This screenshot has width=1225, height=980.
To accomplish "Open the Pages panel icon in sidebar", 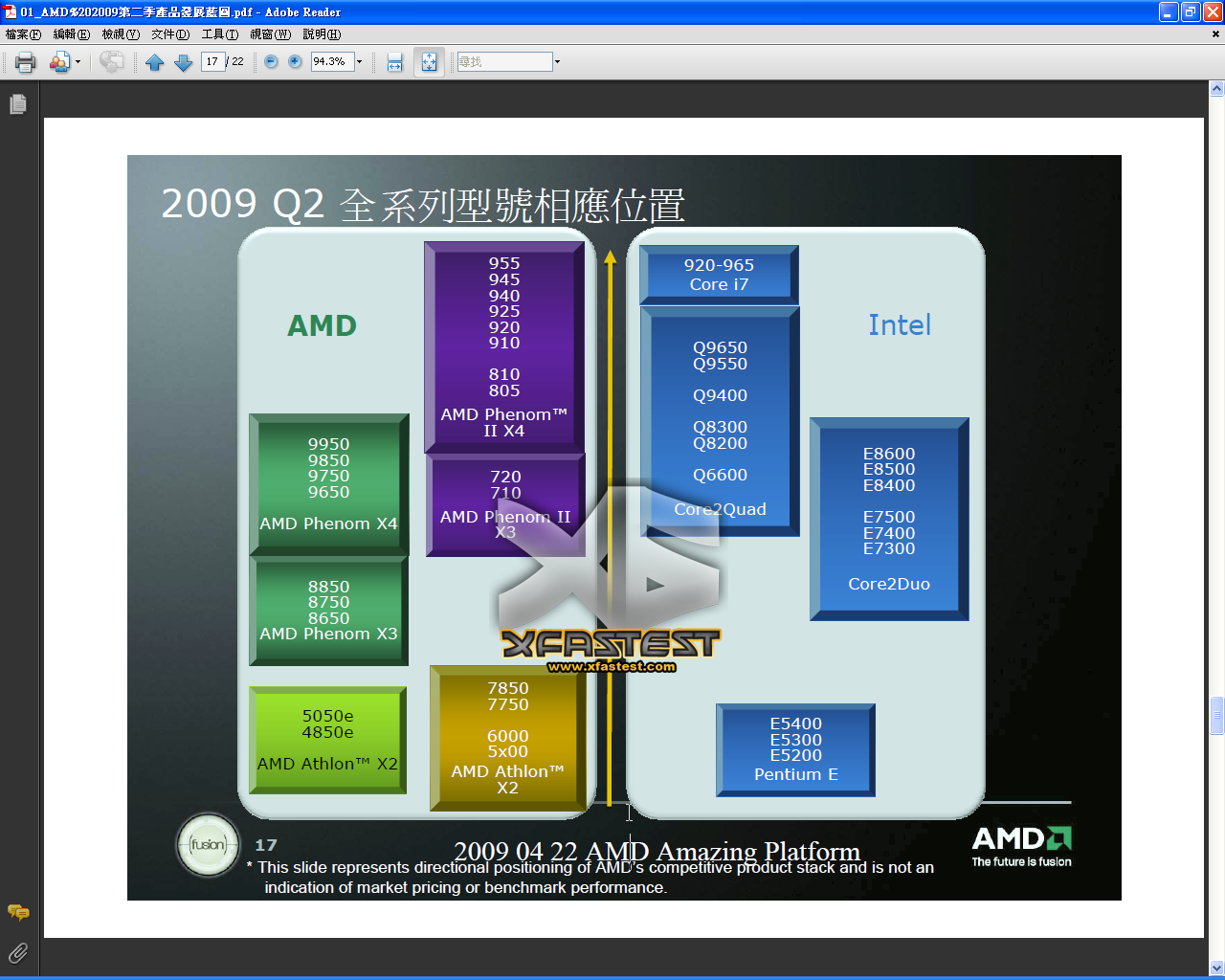I will coord(18,104).
